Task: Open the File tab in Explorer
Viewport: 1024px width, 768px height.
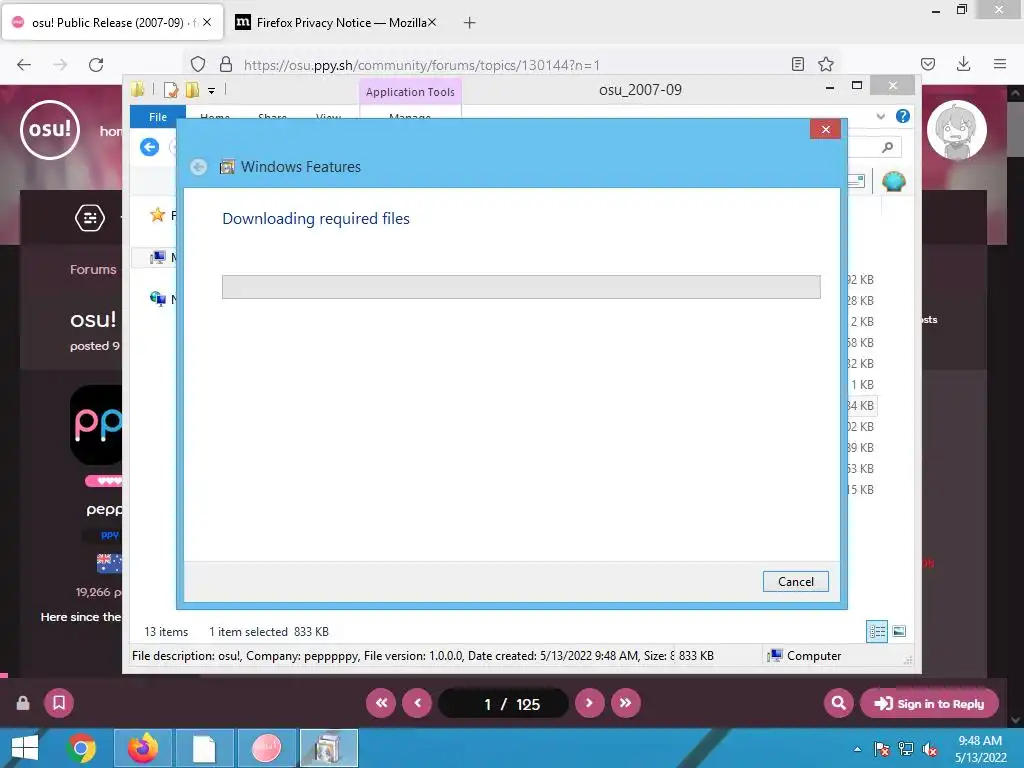Action: (x=157, y=116)
